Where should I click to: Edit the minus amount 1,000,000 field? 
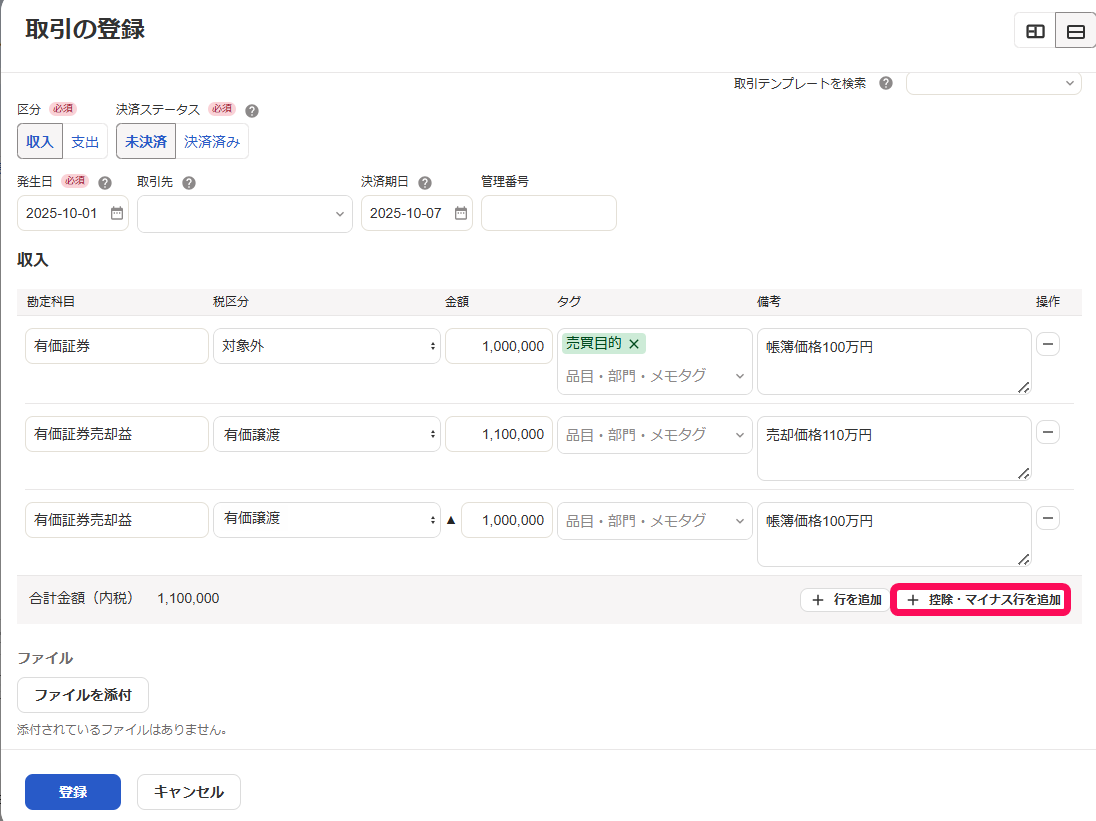click(x=507, y=520)
